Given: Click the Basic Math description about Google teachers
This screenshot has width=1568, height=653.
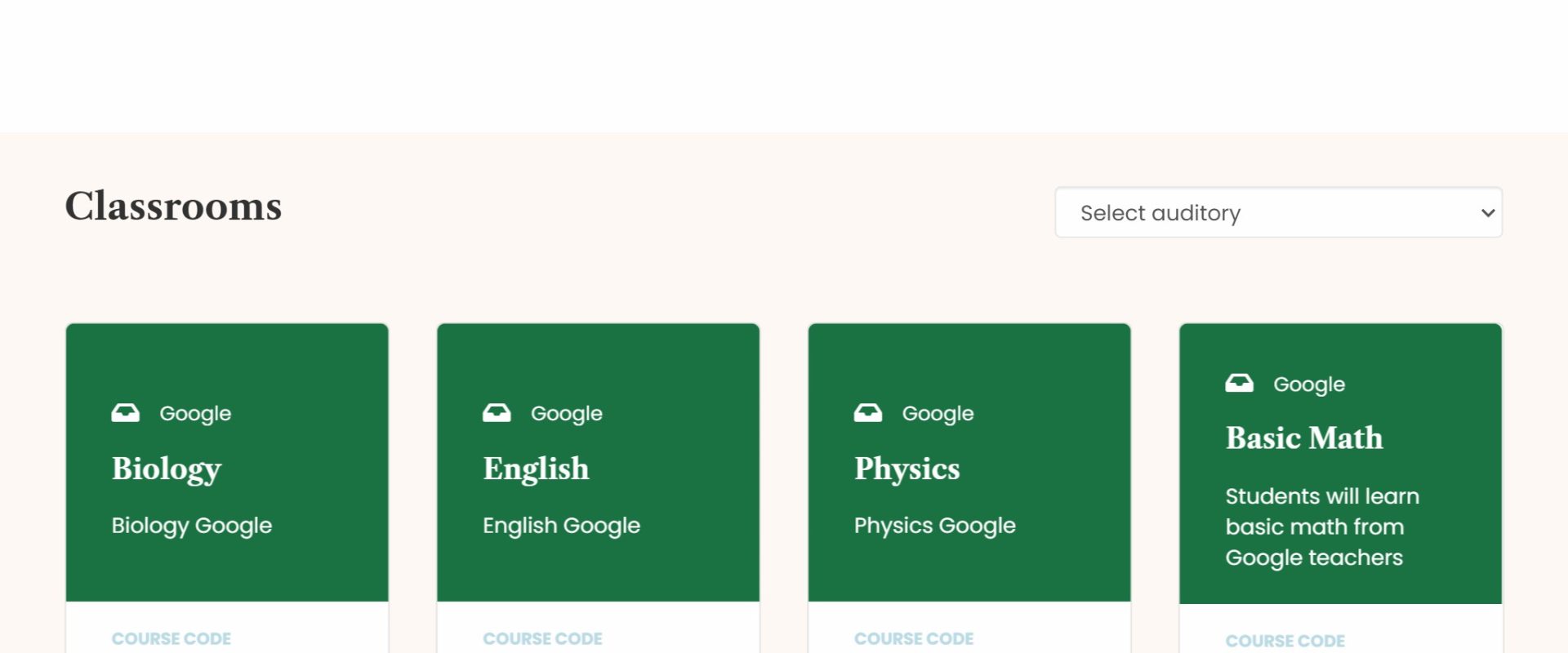Looking at the screenshot, I should click(1321, 526).
